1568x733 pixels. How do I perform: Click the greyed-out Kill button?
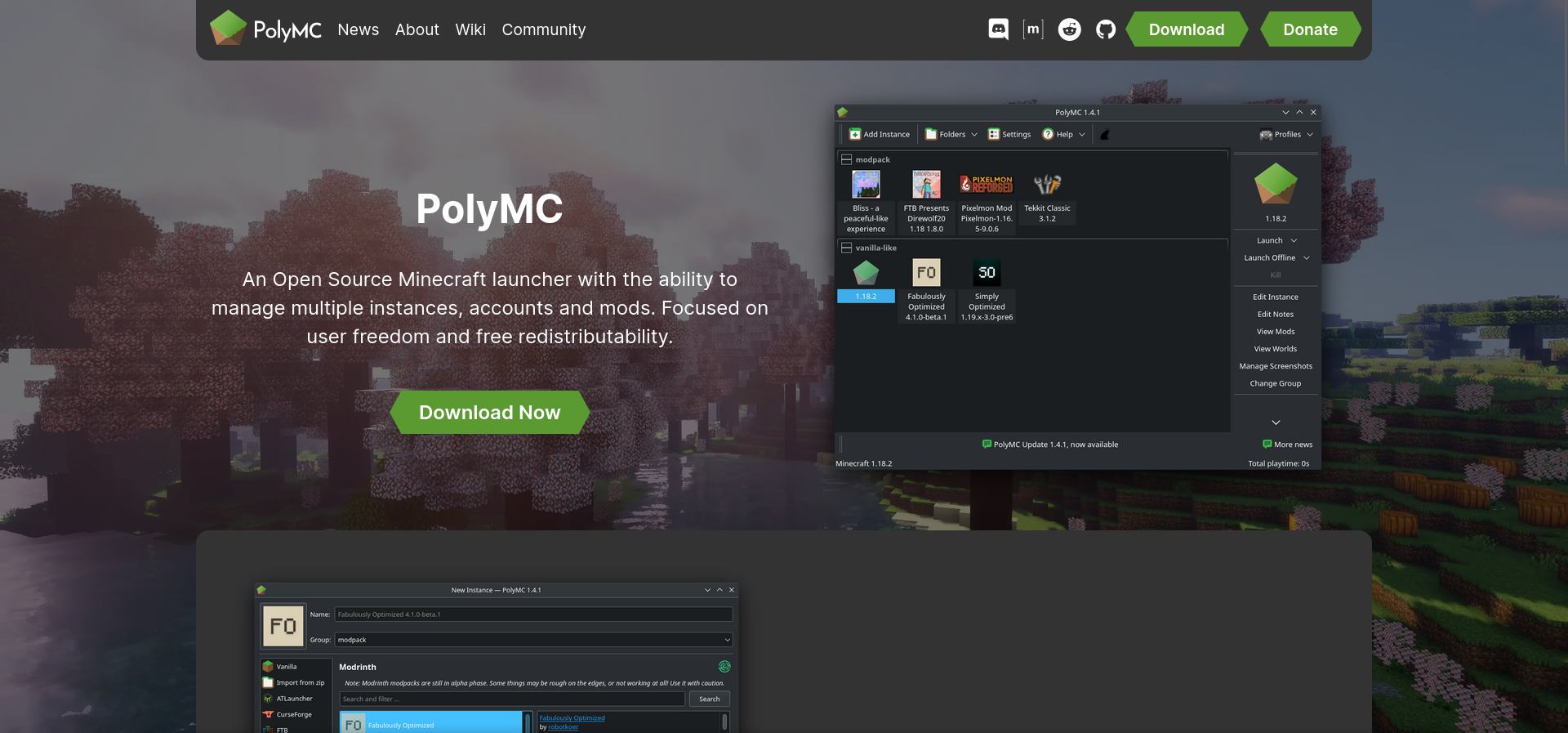pyautogui.click(x=1276, y=275)
